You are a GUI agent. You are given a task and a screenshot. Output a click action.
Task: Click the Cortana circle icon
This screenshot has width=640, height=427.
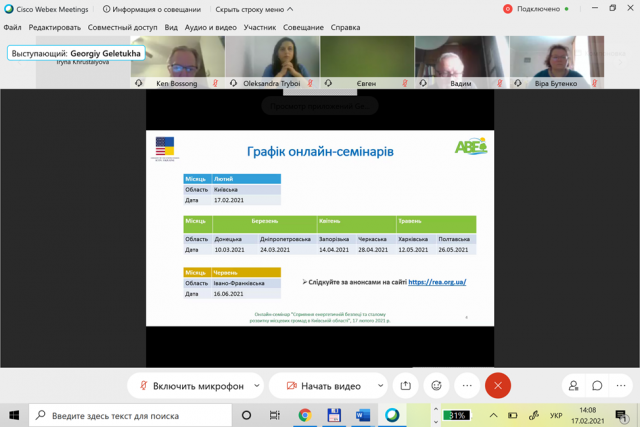point(246,415)
